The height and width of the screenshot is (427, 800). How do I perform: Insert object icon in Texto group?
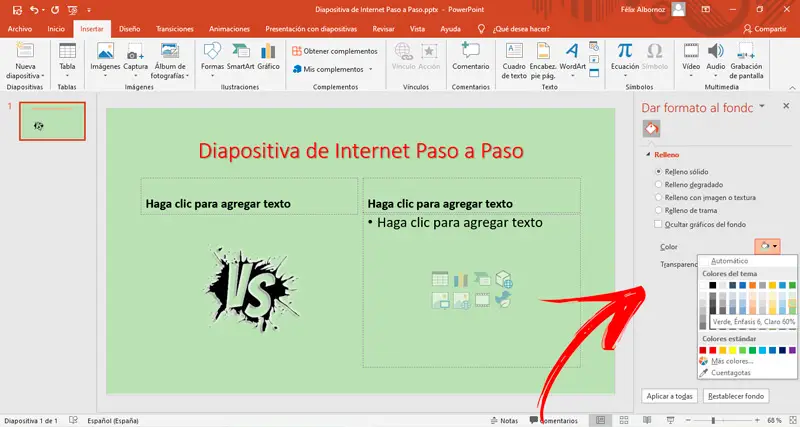coord(594,73)
